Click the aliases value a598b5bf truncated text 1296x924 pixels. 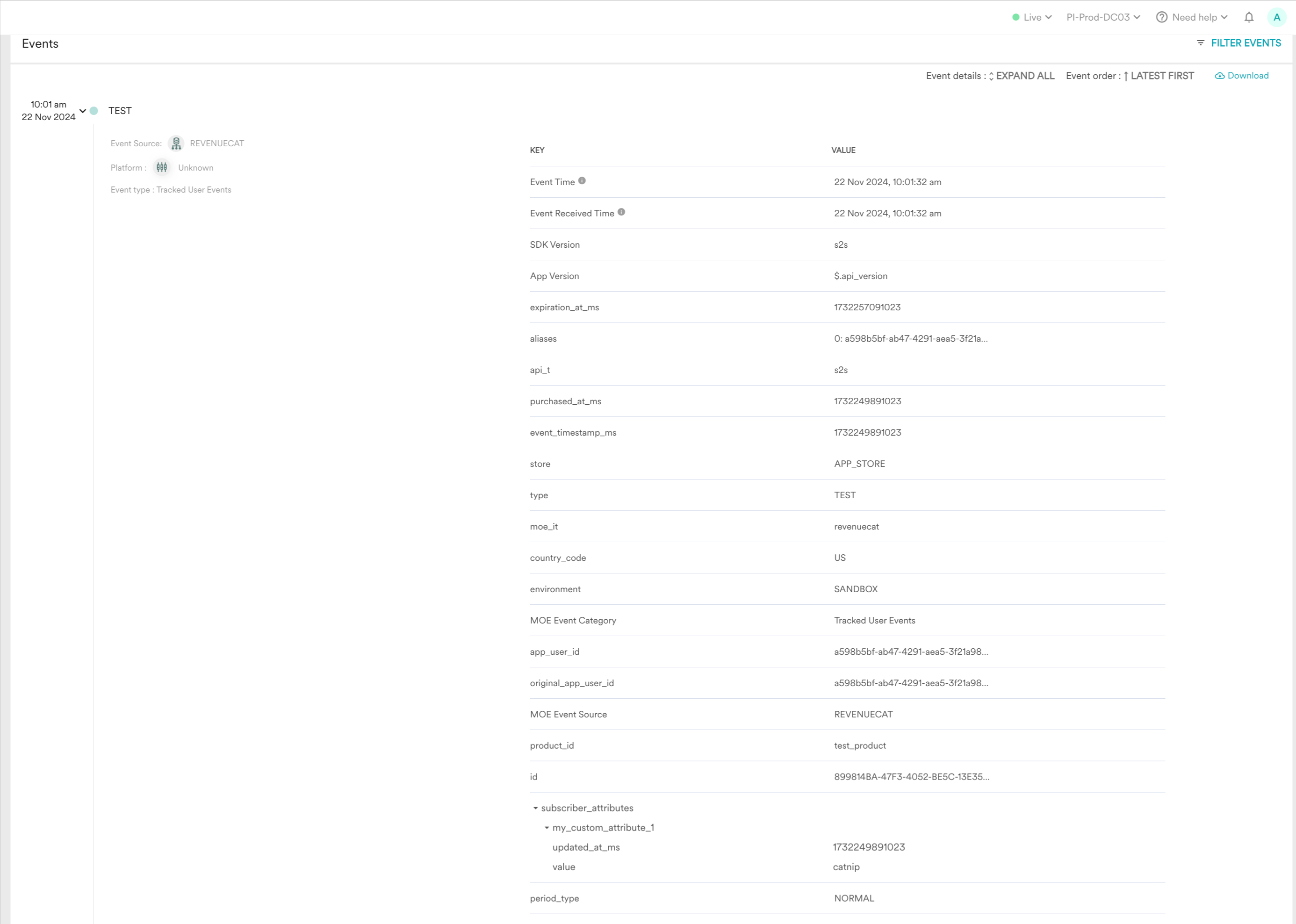(911, 338)
